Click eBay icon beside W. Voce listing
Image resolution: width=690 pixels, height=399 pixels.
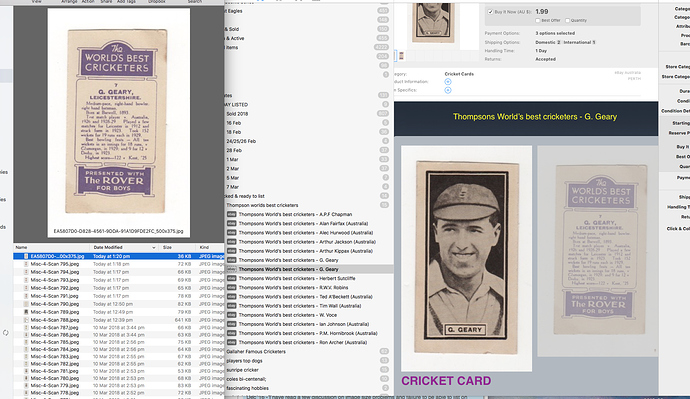click(x=231, y=315)
